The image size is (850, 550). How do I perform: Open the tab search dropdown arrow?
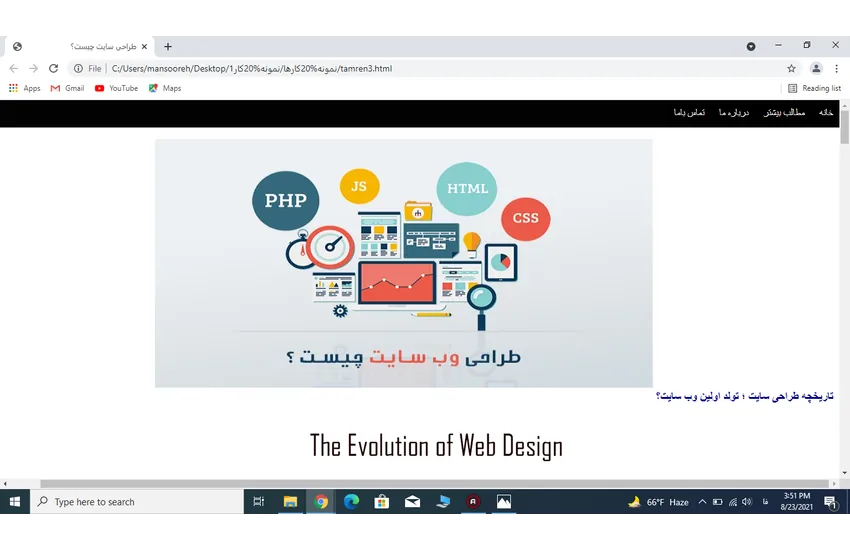point(751,46)
